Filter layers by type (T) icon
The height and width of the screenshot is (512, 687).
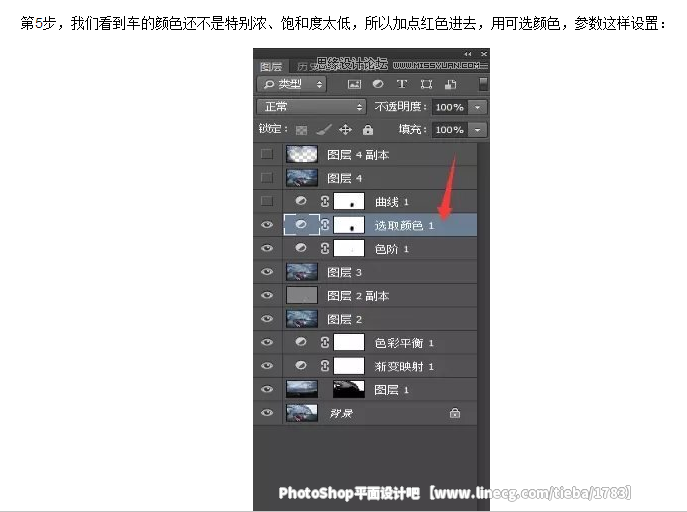pyautogui.click(x=402, y=84)
